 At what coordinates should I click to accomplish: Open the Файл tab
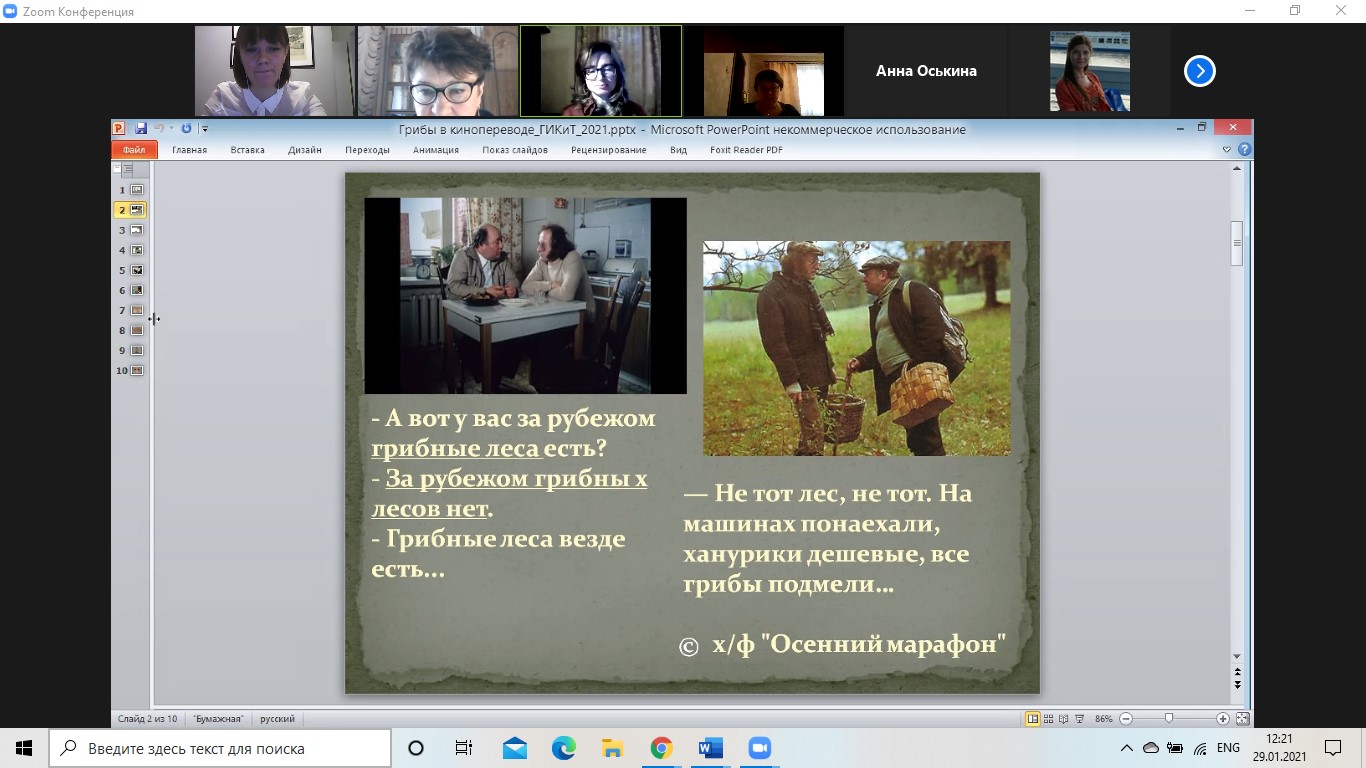[x=134, y=150]
